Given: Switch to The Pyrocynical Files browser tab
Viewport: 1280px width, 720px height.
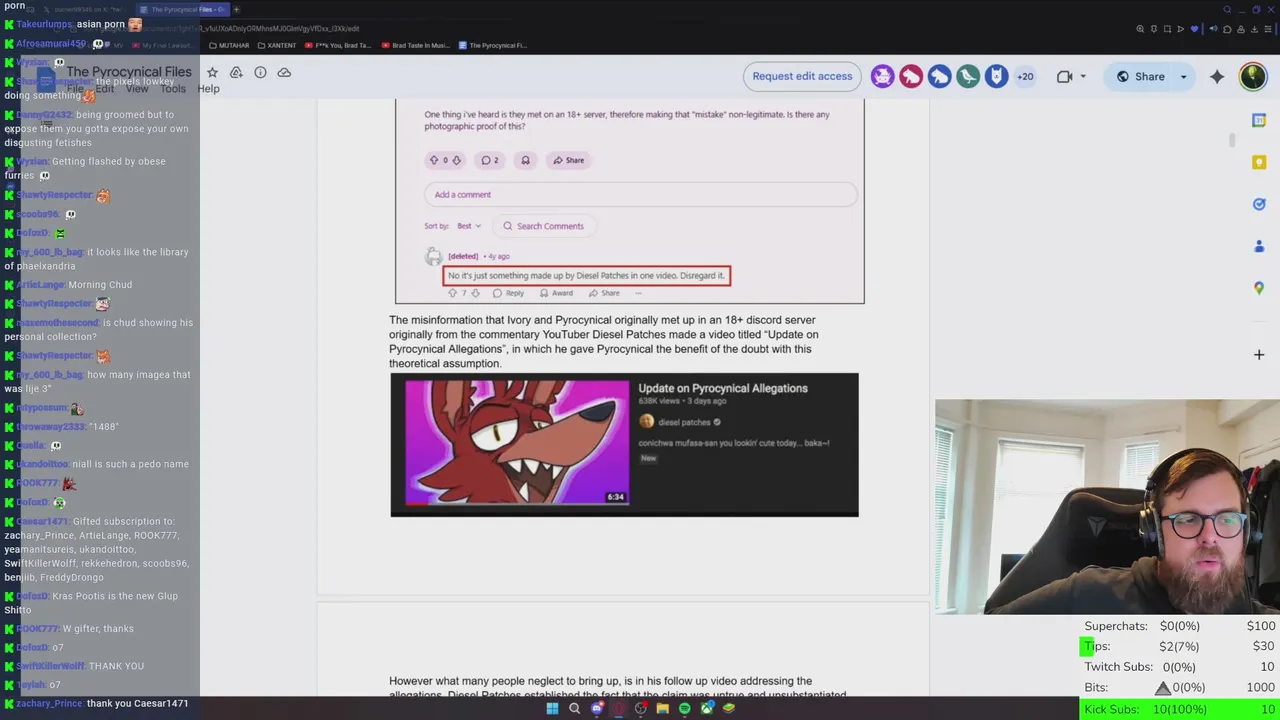Looking at the screenshot, I should pos(182,9).
